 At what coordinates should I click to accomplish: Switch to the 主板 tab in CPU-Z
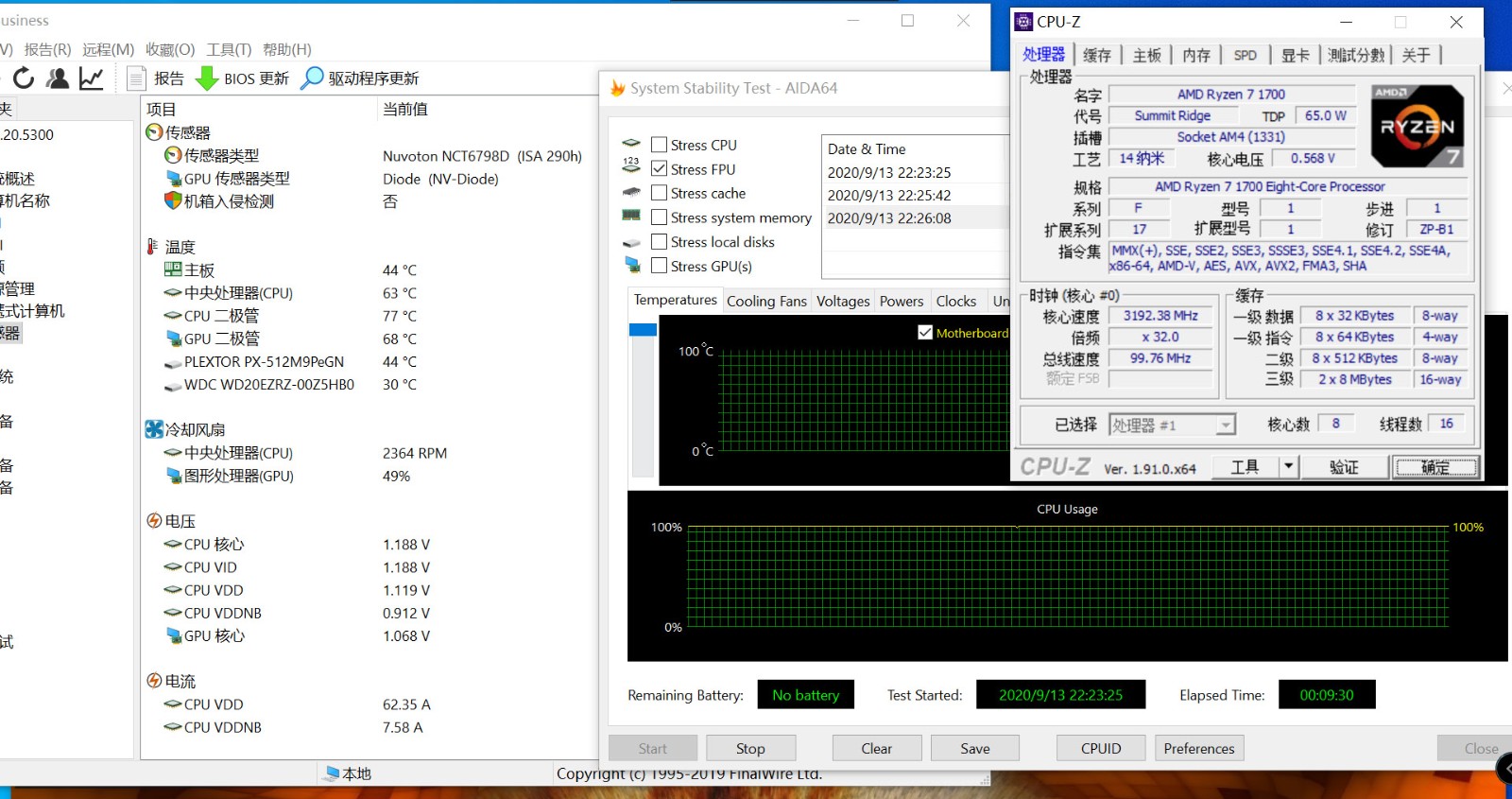coord(1147,55)
